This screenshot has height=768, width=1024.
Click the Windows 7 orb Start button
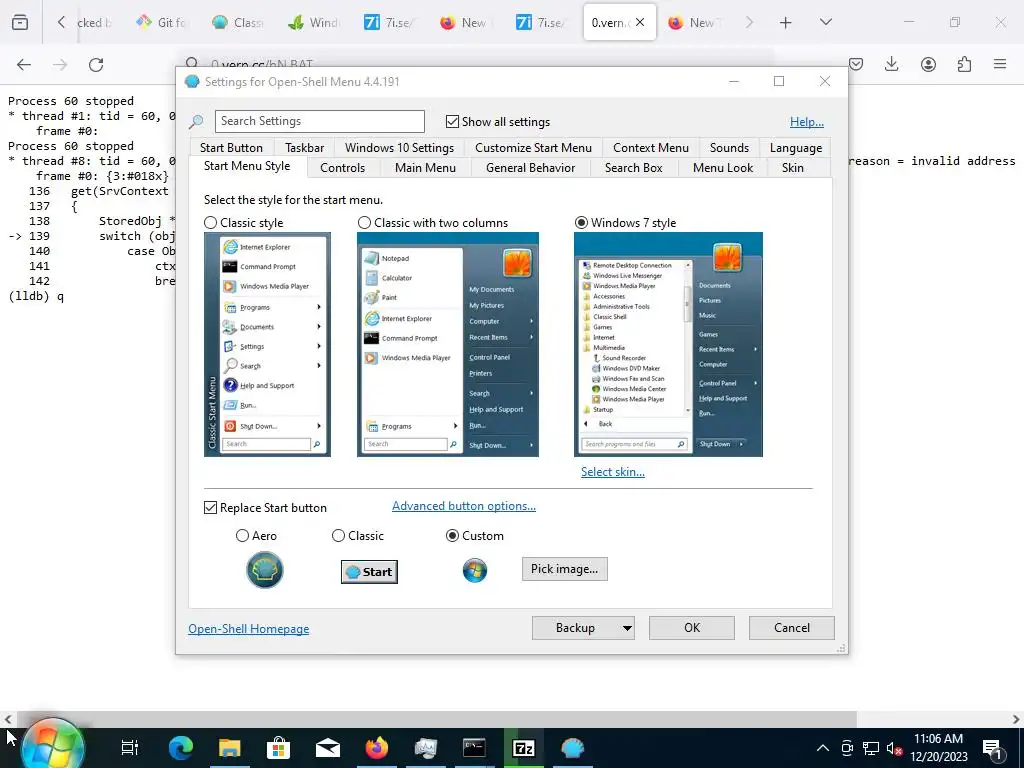coord(52,746)
